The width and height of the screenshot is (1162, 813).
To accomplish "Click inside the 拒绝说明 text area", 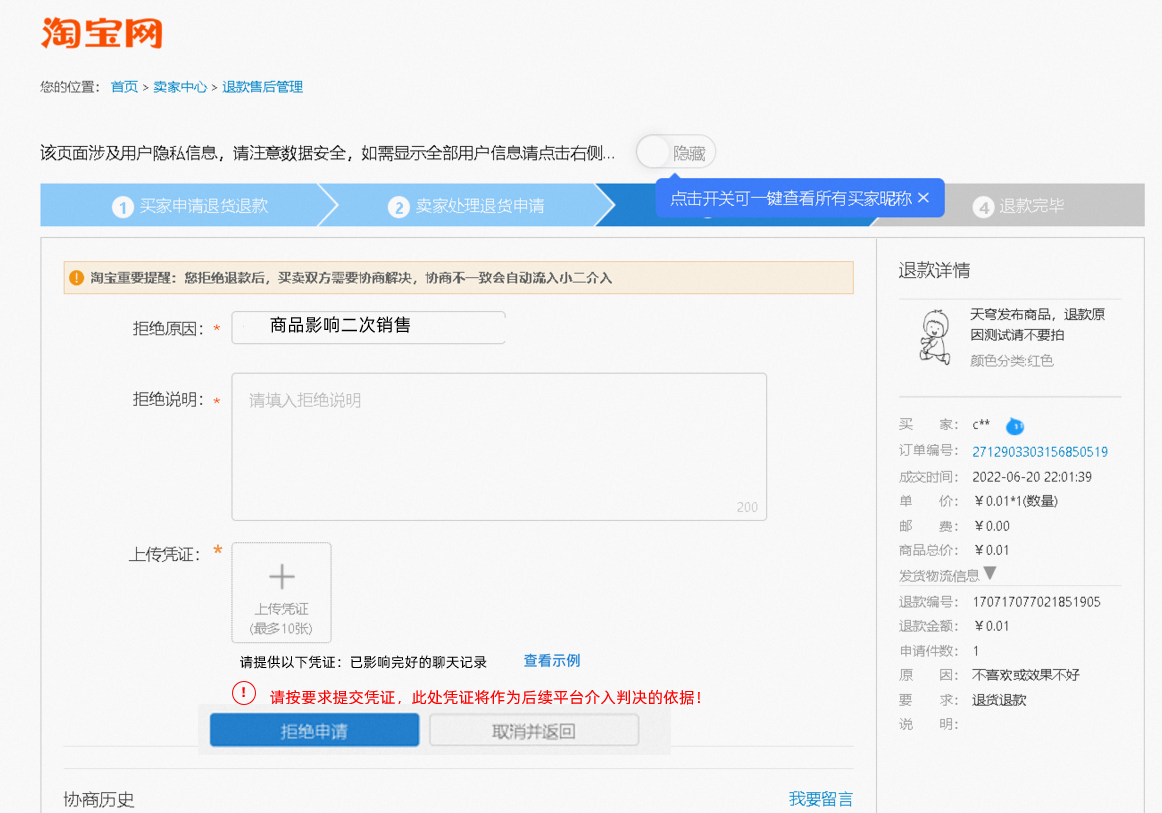I will coord(498,445).
